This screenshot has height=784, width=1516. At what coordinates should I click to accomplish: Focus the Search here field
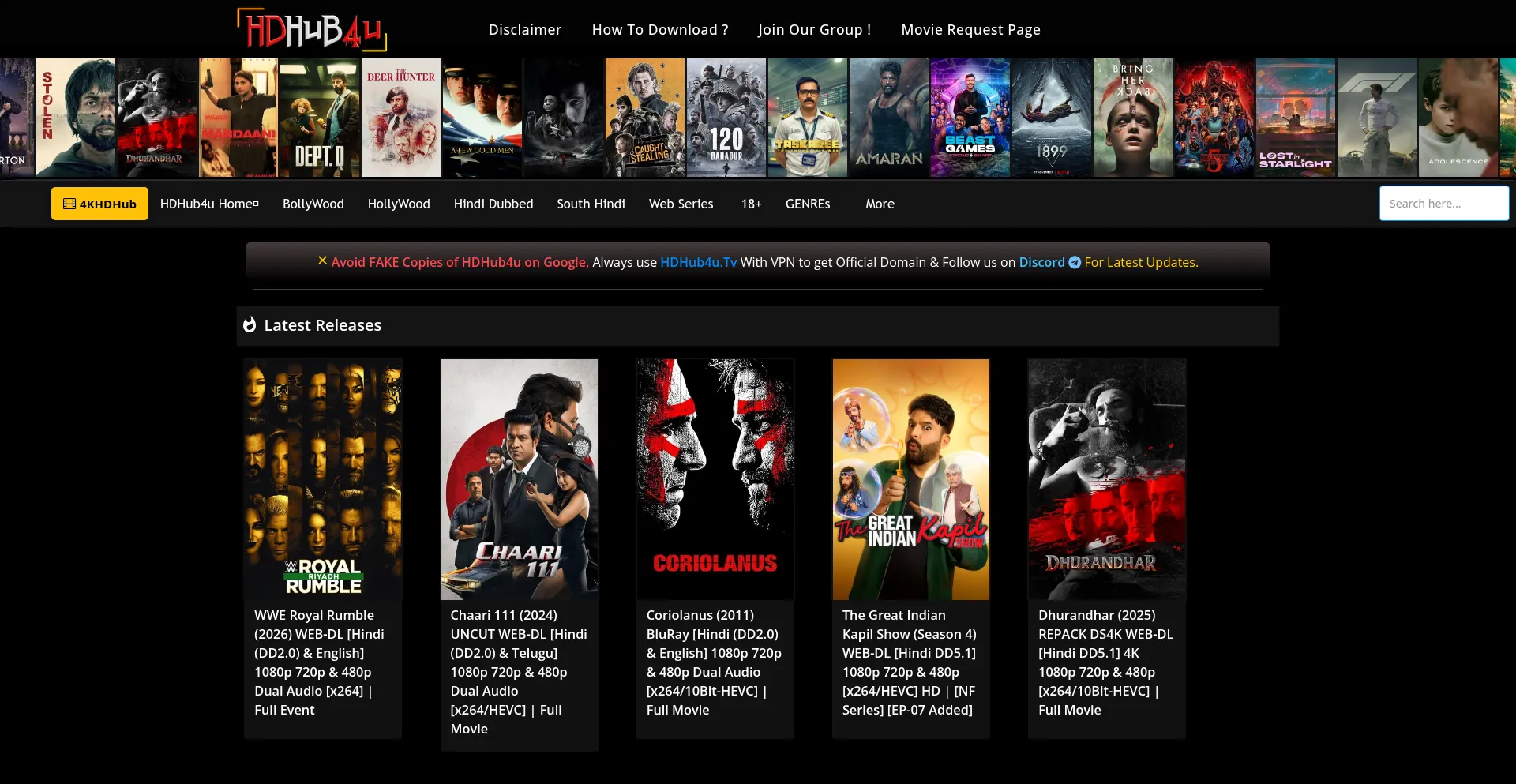pos(1444,204)
